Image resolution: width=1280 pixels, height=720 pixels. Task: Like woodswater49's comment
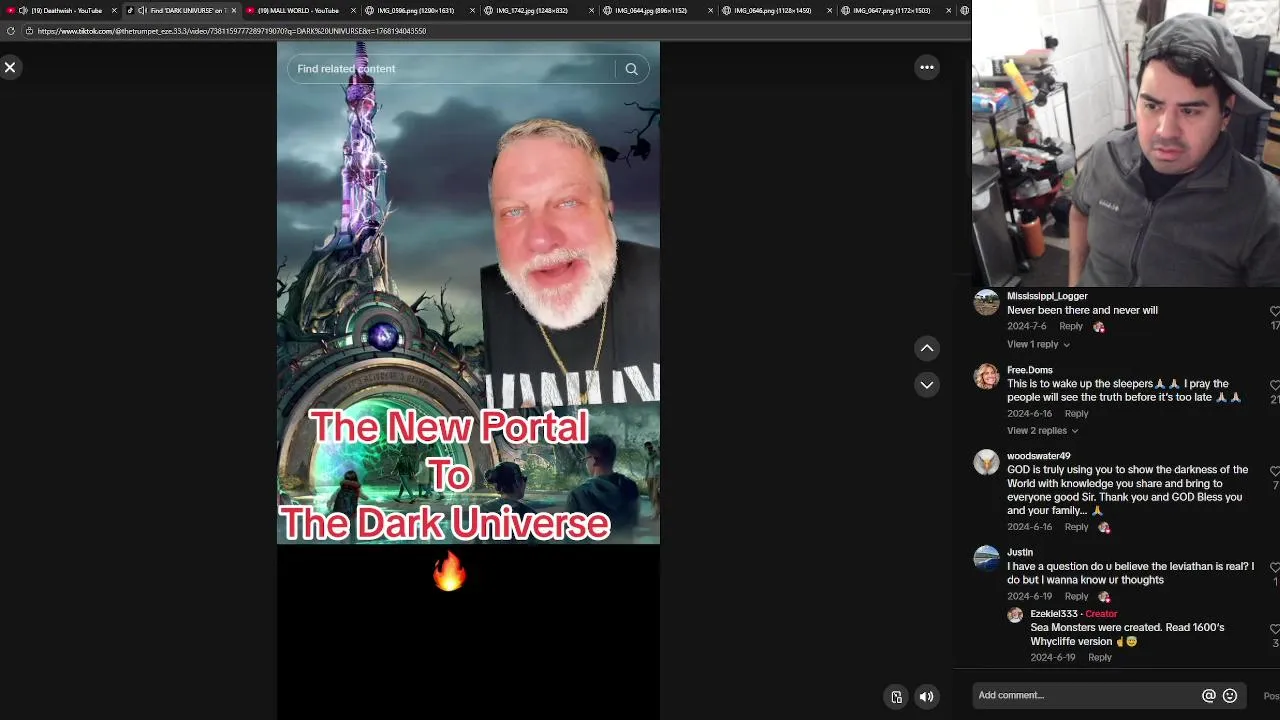(1275, 471)
